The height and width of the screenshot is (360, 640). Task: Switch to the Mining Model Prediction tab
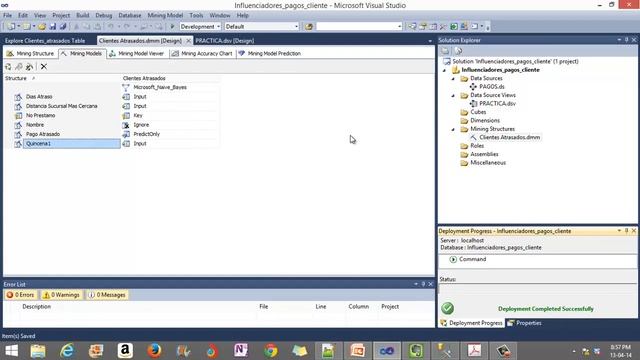(x=269, y=53)
